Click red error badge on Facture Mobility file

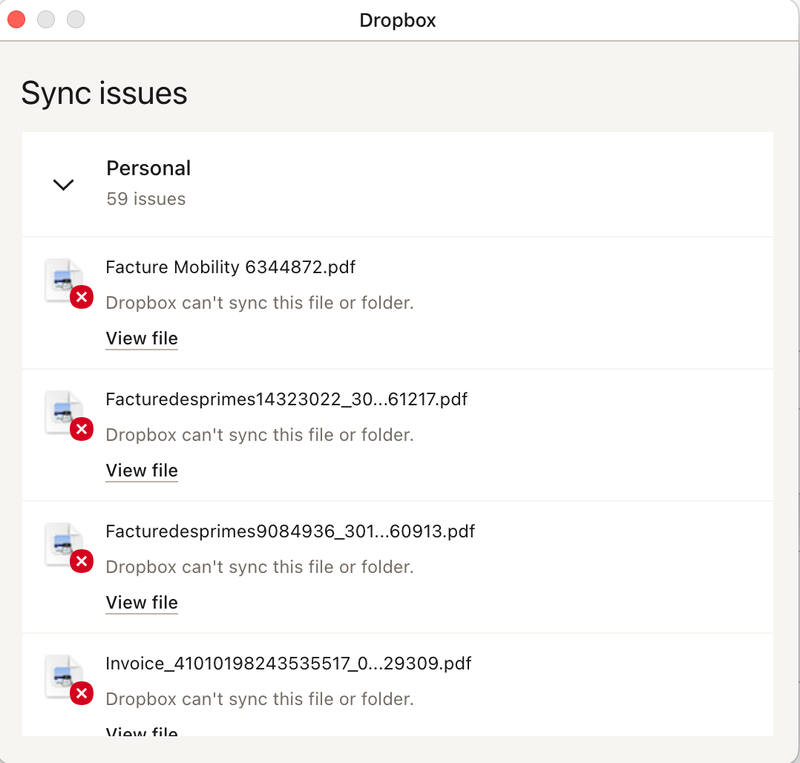coord(82,297)
